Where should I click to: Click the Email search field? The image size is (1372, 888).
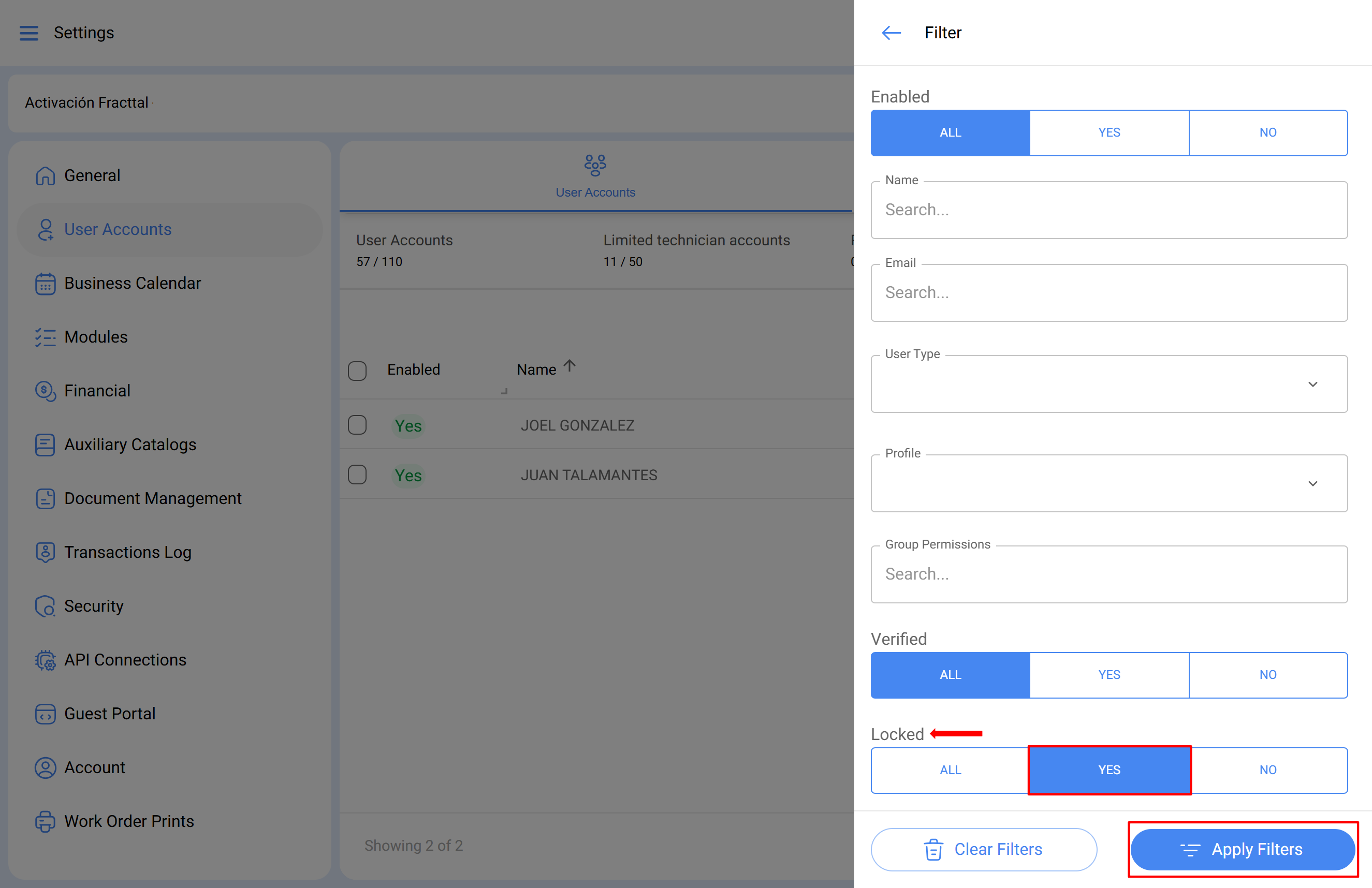tap(1108, 293)
